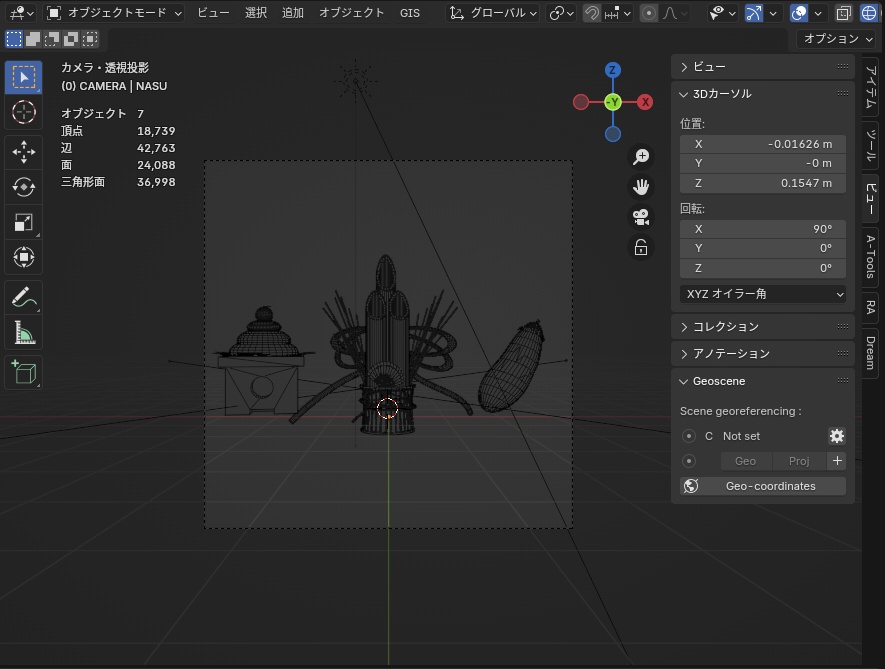
Task: Click the 3D cursor Z position field
Action: click(x=762, y=183)
